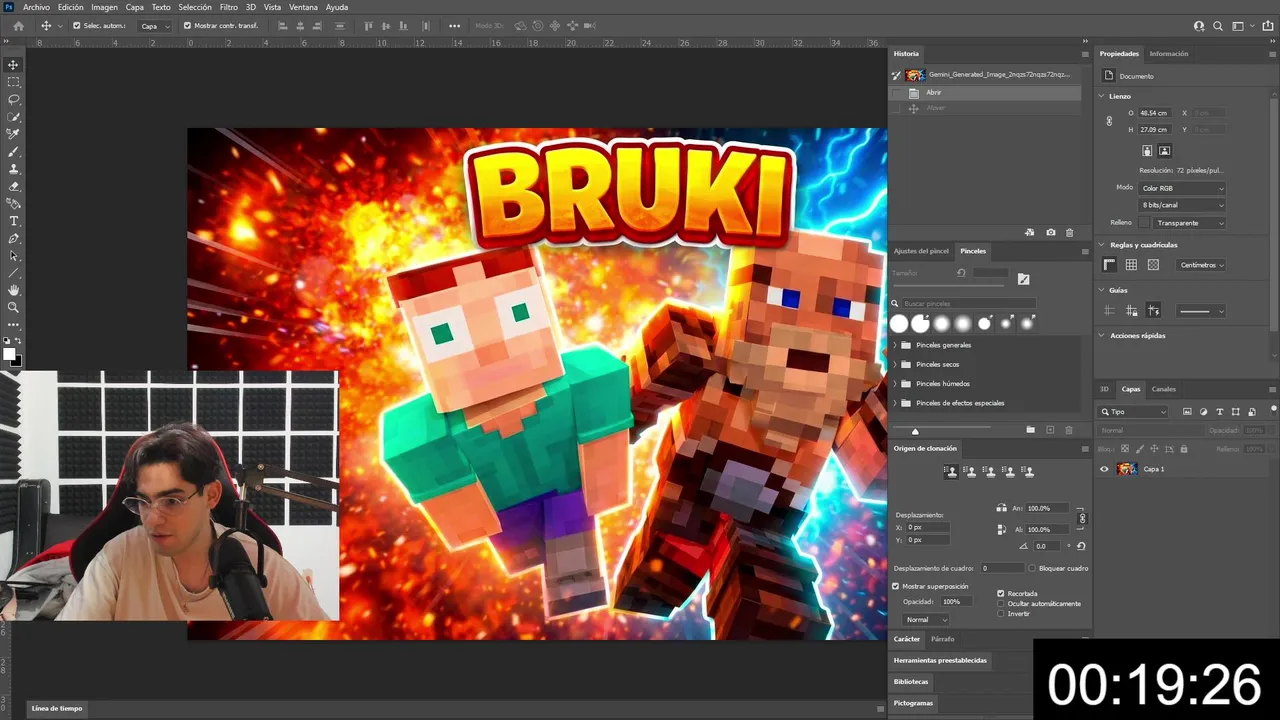1280x720 pixels.
Task: Open the Imagen menu
Action: (104, 7)
